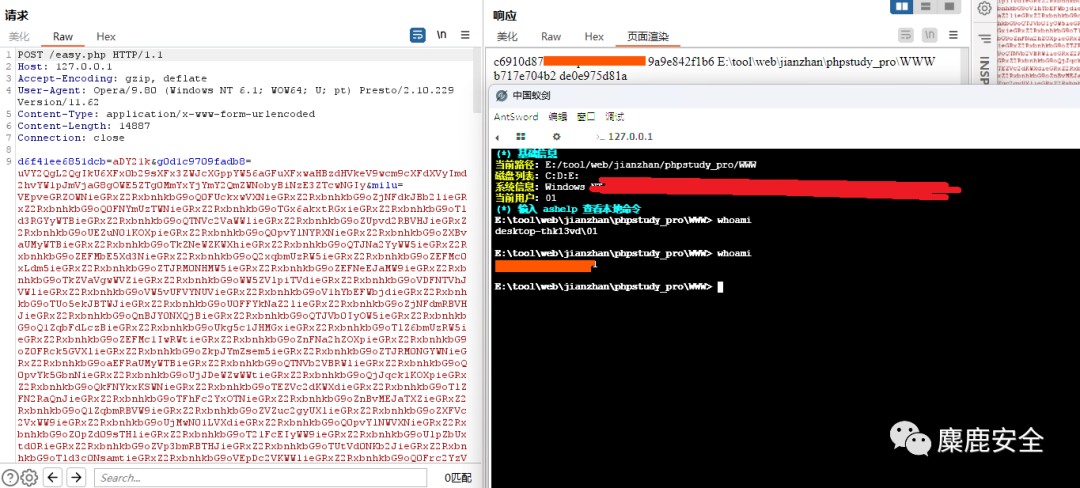Screen dimensions: 1080x488
Task: Click the AntSword tab-bar left arrow
Action: [x=497, y=137]
